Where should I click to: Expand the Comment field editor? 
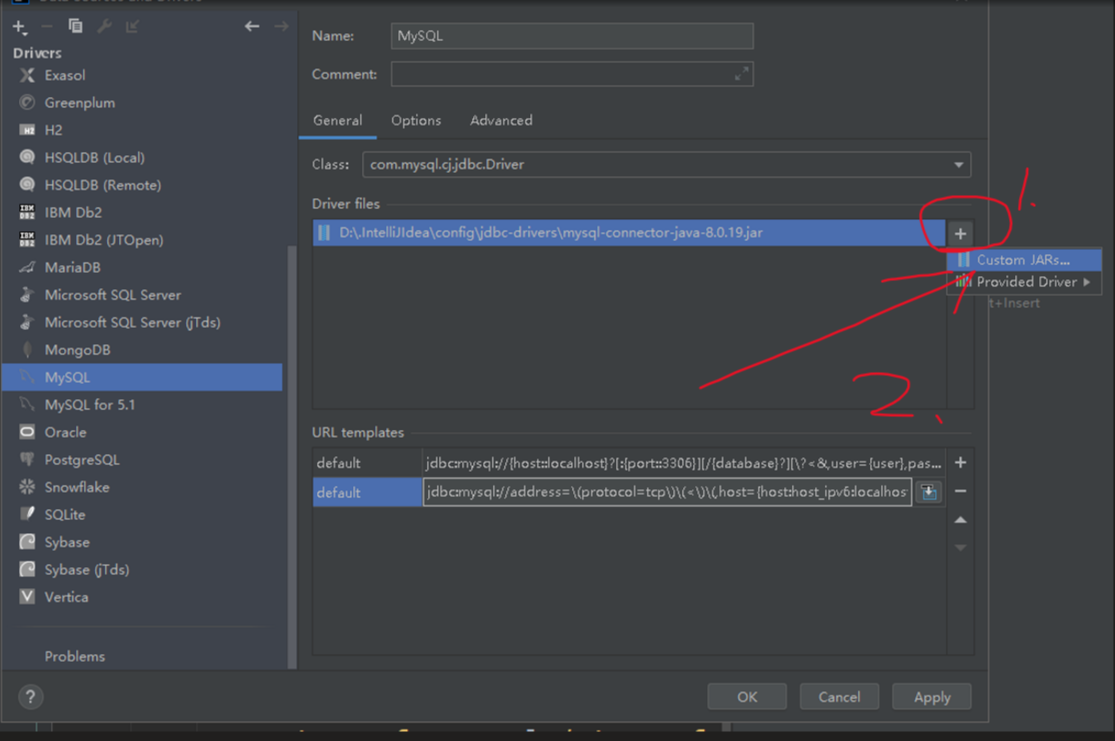741,74
